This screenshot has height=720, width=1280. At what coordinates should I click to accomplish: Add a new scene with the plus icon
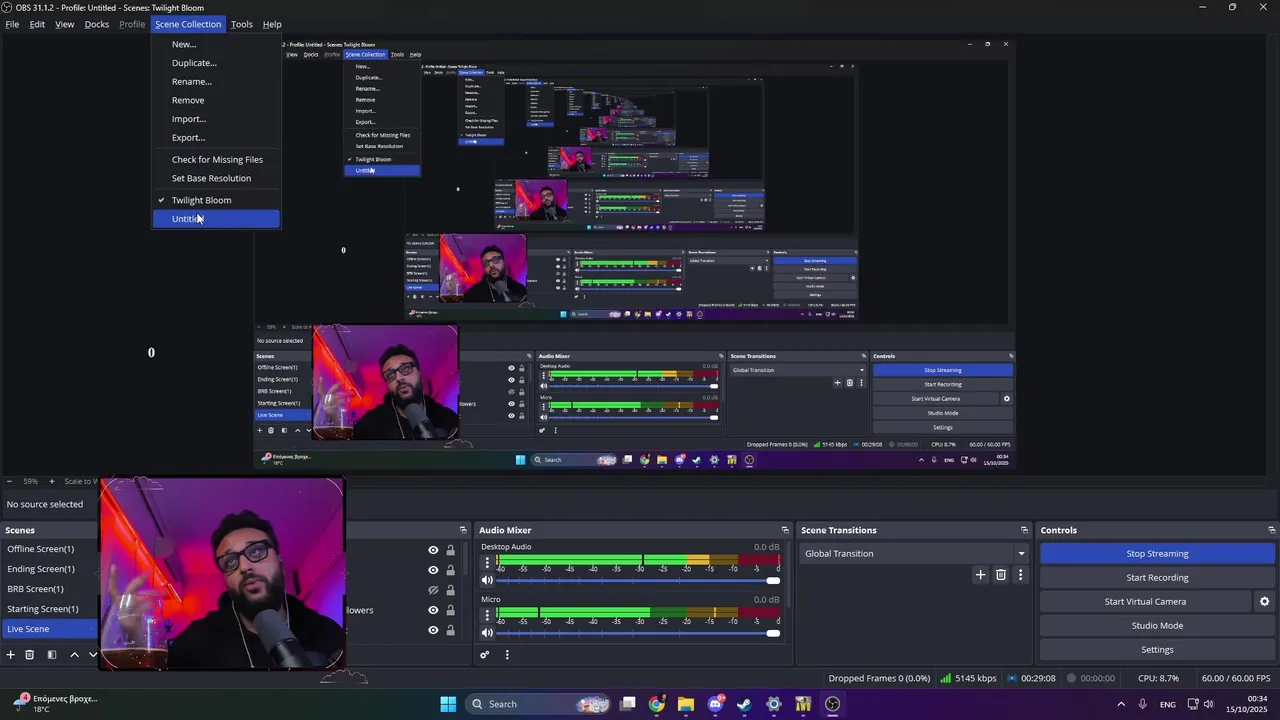[x=11, y=655]
